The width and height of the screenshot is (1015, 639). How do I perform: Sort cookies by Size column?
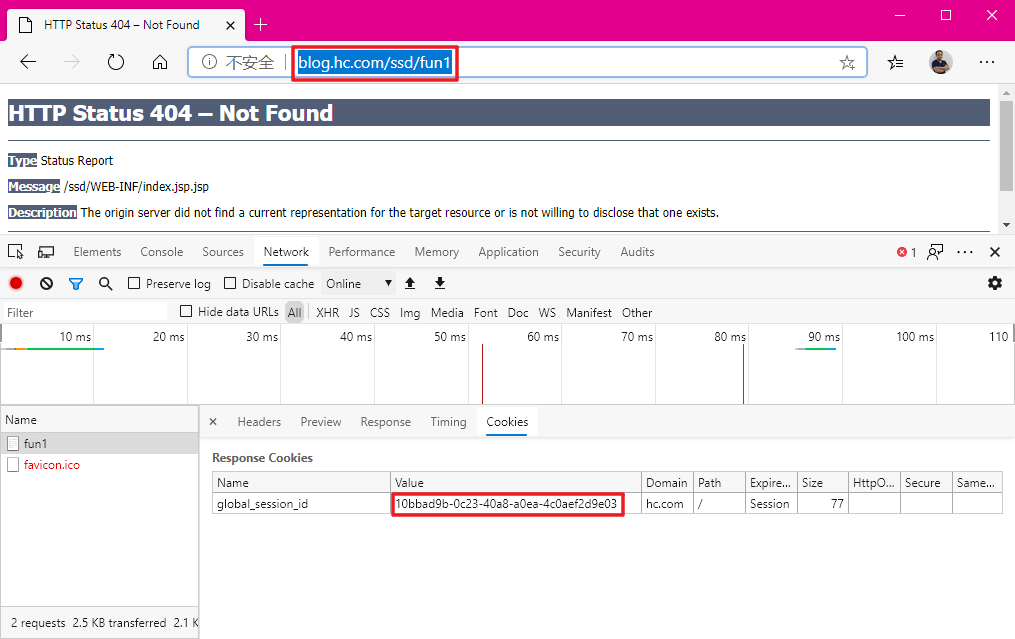click(x=822, y=482)
